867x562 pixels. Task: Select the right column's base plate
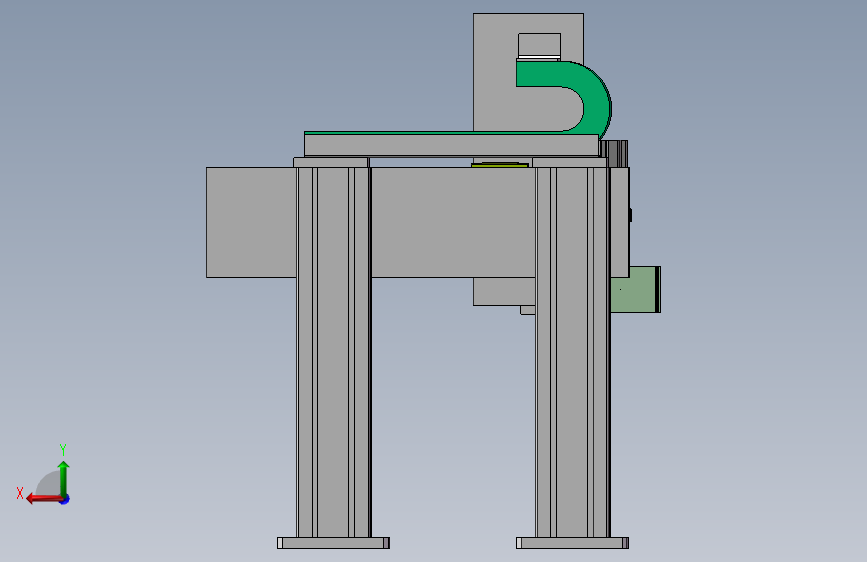pos(572,543)
